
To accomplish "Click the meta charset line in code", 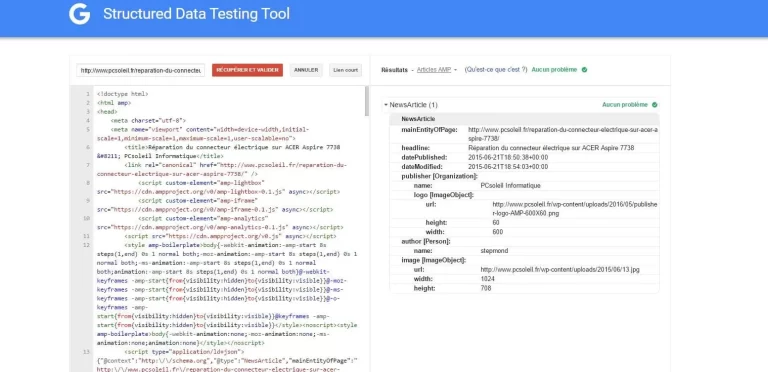I will tap(148, 120).
